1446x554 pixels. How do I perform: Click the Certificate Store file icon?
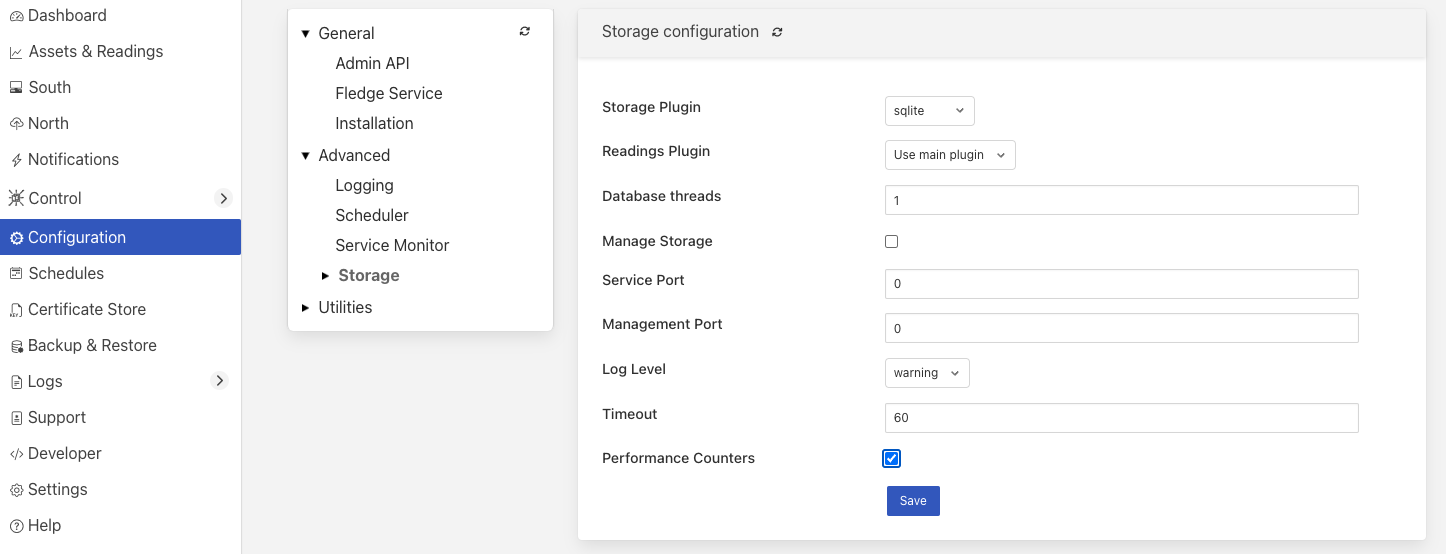click(x=16, y=310)
